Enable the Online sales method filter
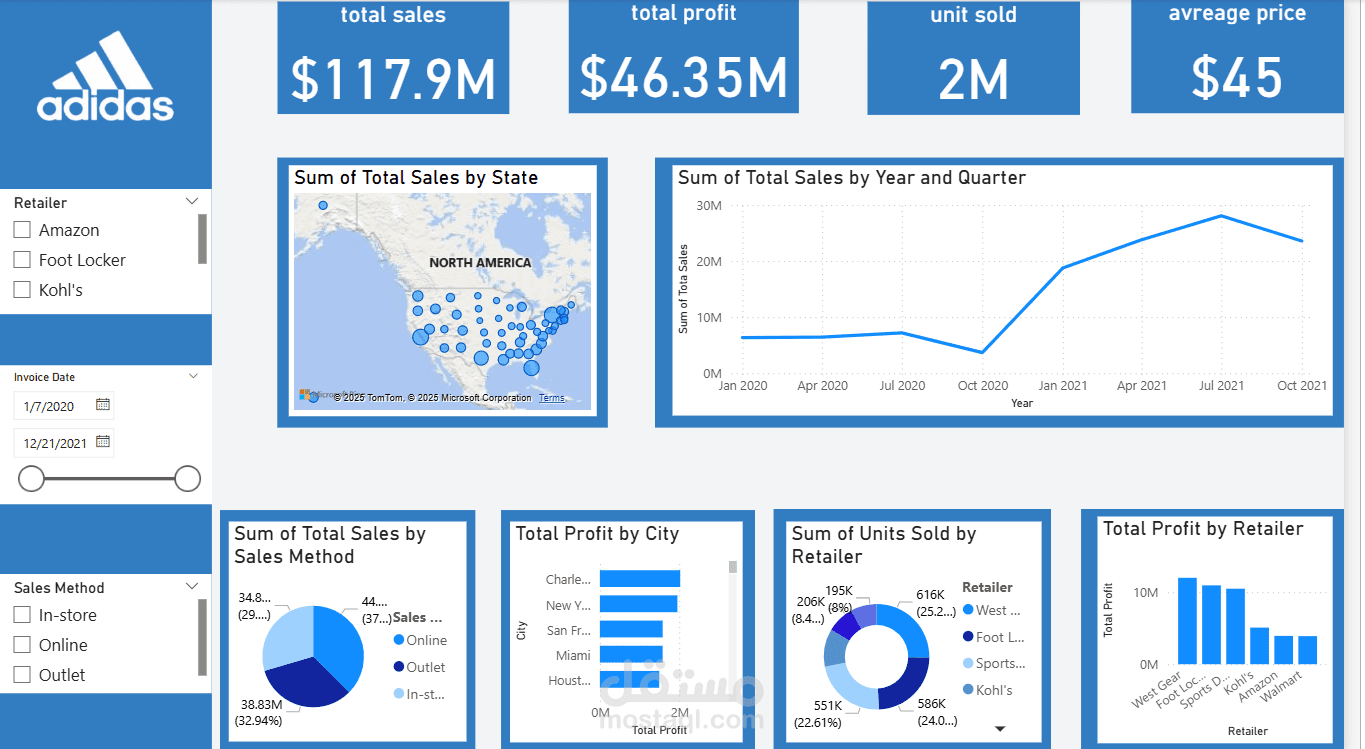Screen dimensions: 1365x749 [x=22, y=645]
